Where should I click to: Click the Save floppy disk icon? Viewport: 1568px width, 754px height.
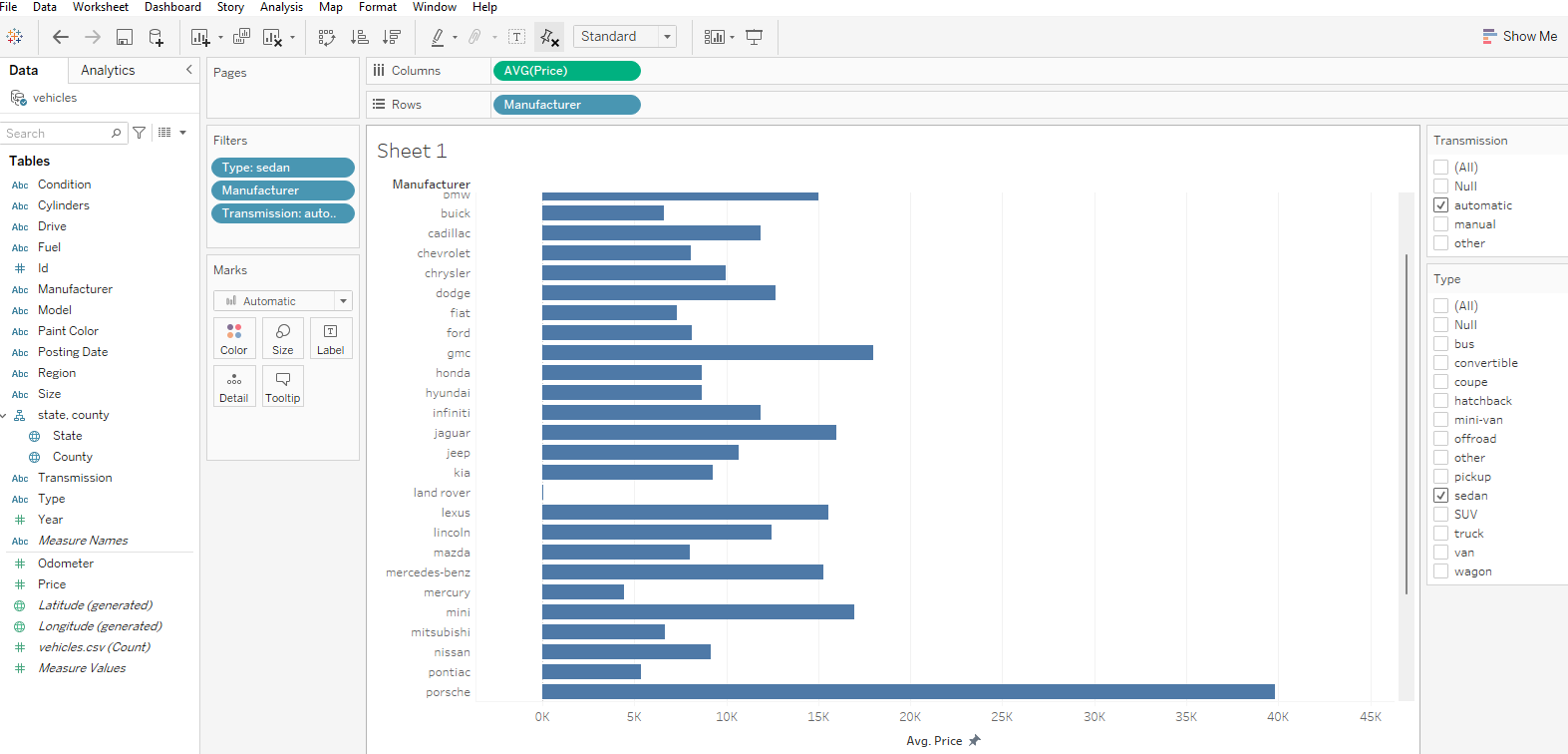coord(125,37)
